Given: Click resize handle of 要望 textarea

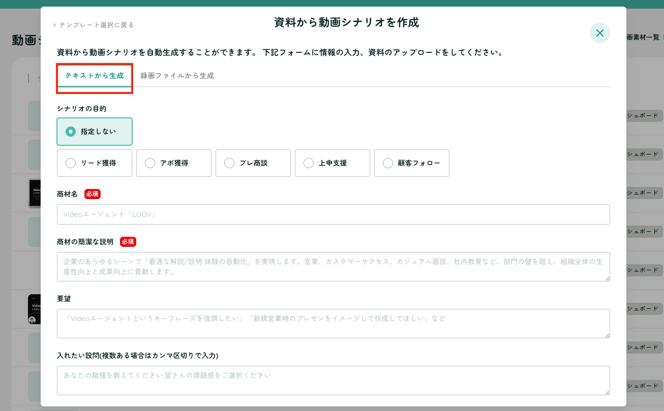Looking at the screenshot, I should (x=606, y=334).
